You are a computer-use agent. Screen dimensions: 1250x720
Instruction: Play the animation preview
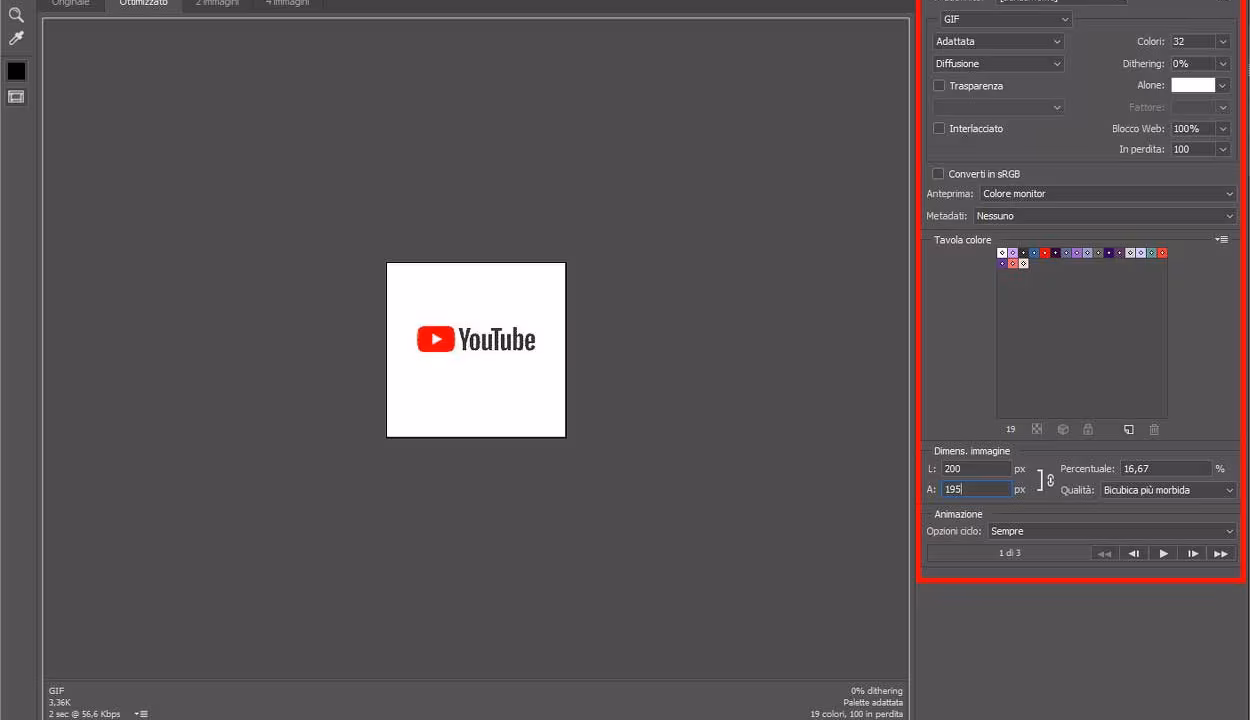(1163, 553)
